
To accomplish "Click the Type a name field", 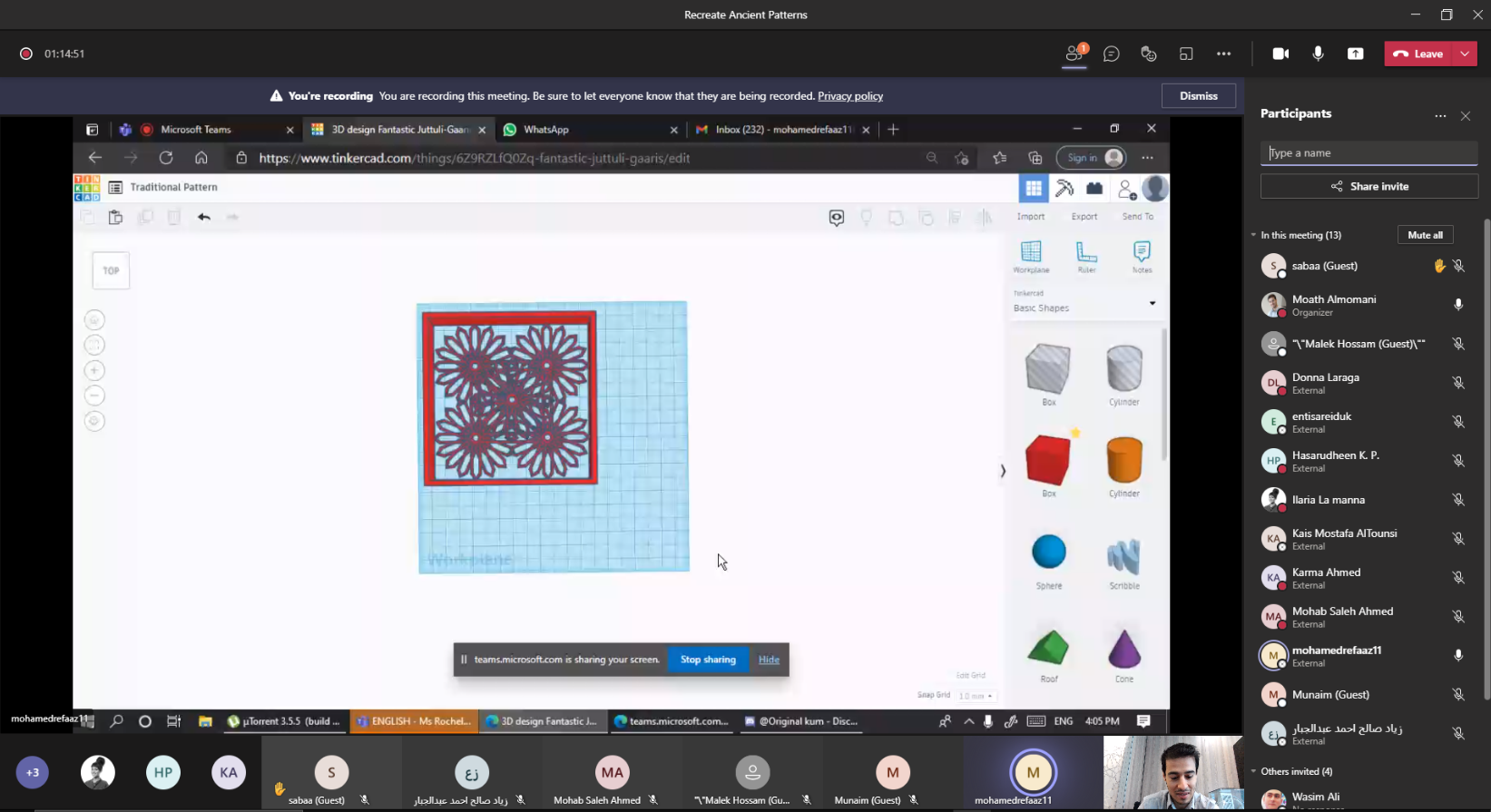I will point(1368,153).
